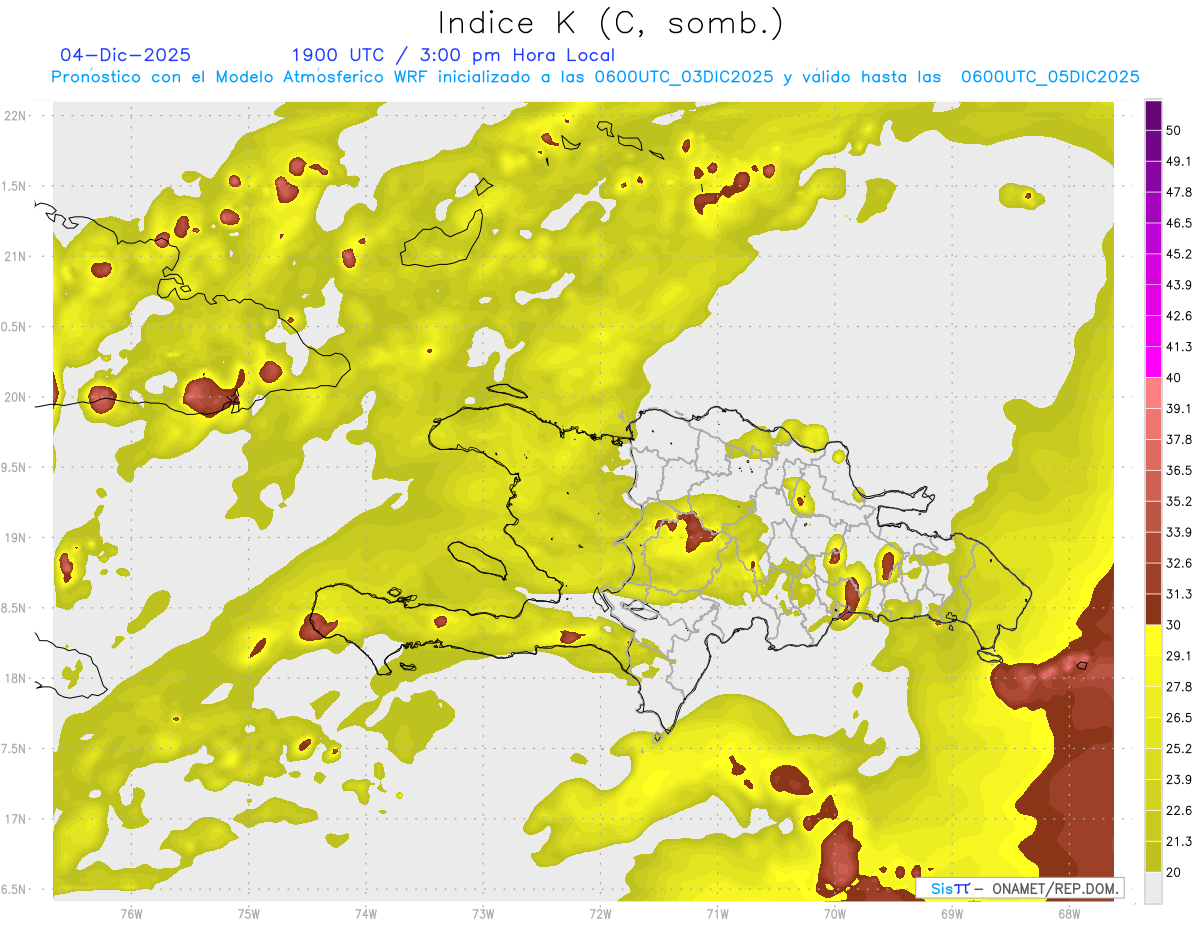The height and width of the screenshot is (927, 1200).
Task: Select the "39.1" color scale value
Action: [x=1179, y=408]
